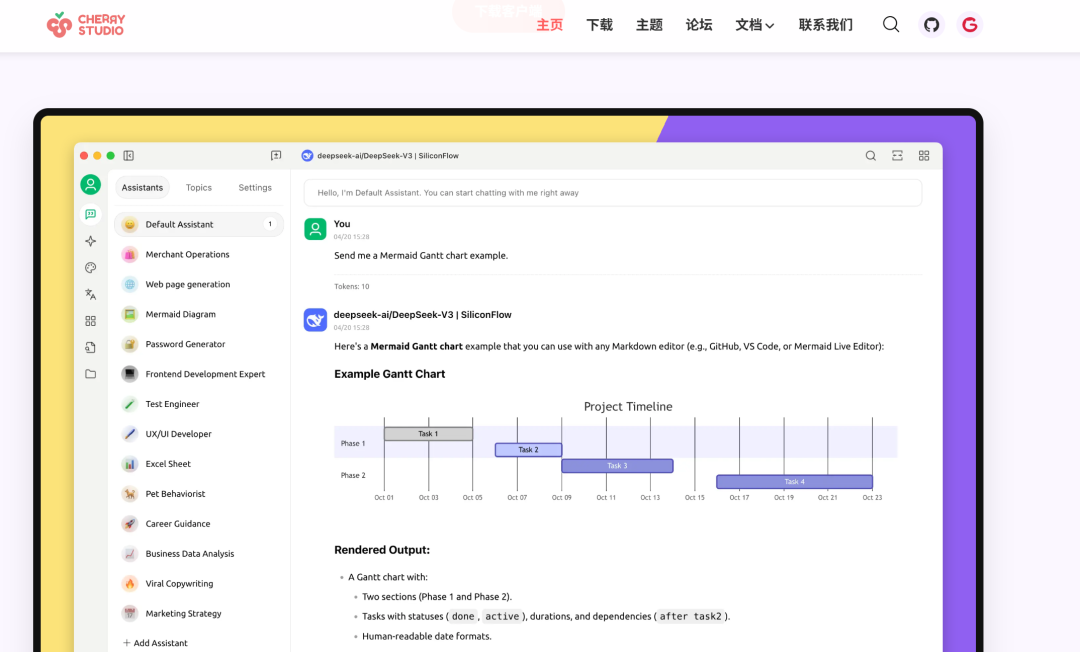Screen dimensions: 1080x652
Task: Select the Web page generation assistant
Action: [x=199, y=284]
